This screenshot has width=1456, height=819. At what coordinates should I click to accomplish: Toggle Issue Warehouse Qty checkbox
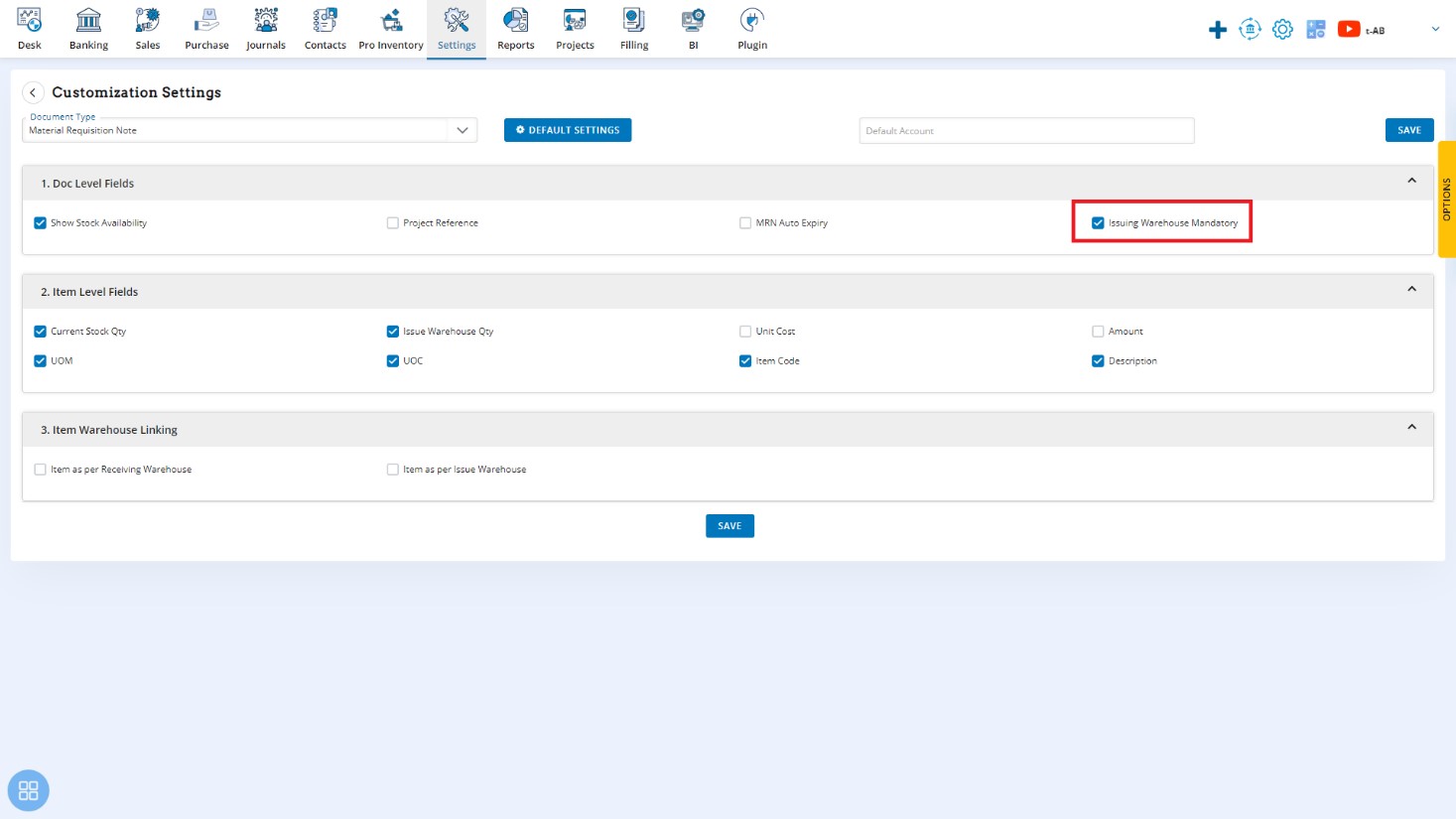pyautogui.click(x=393, y=332)
